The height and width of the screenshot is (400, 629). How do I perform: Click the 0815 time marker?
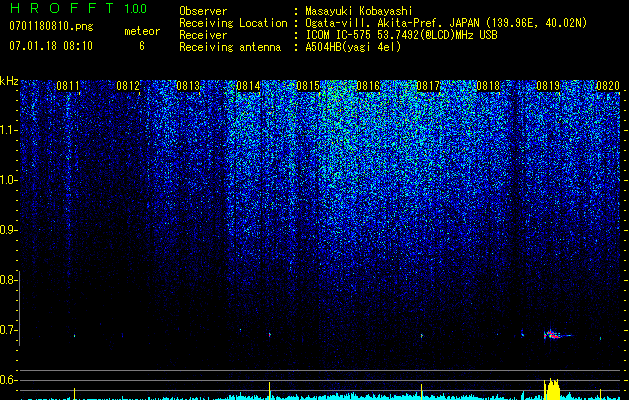coord(308,86)
